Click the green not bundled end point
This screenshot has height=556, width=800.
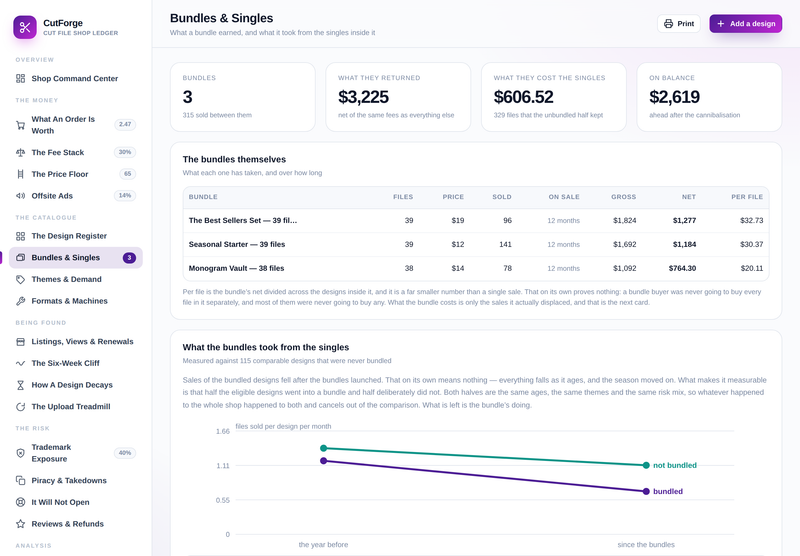point(646,465)
